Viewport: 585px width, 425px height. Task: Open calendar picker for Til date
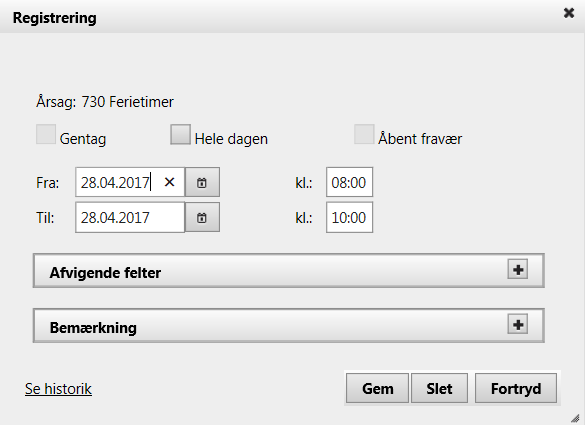202,217
